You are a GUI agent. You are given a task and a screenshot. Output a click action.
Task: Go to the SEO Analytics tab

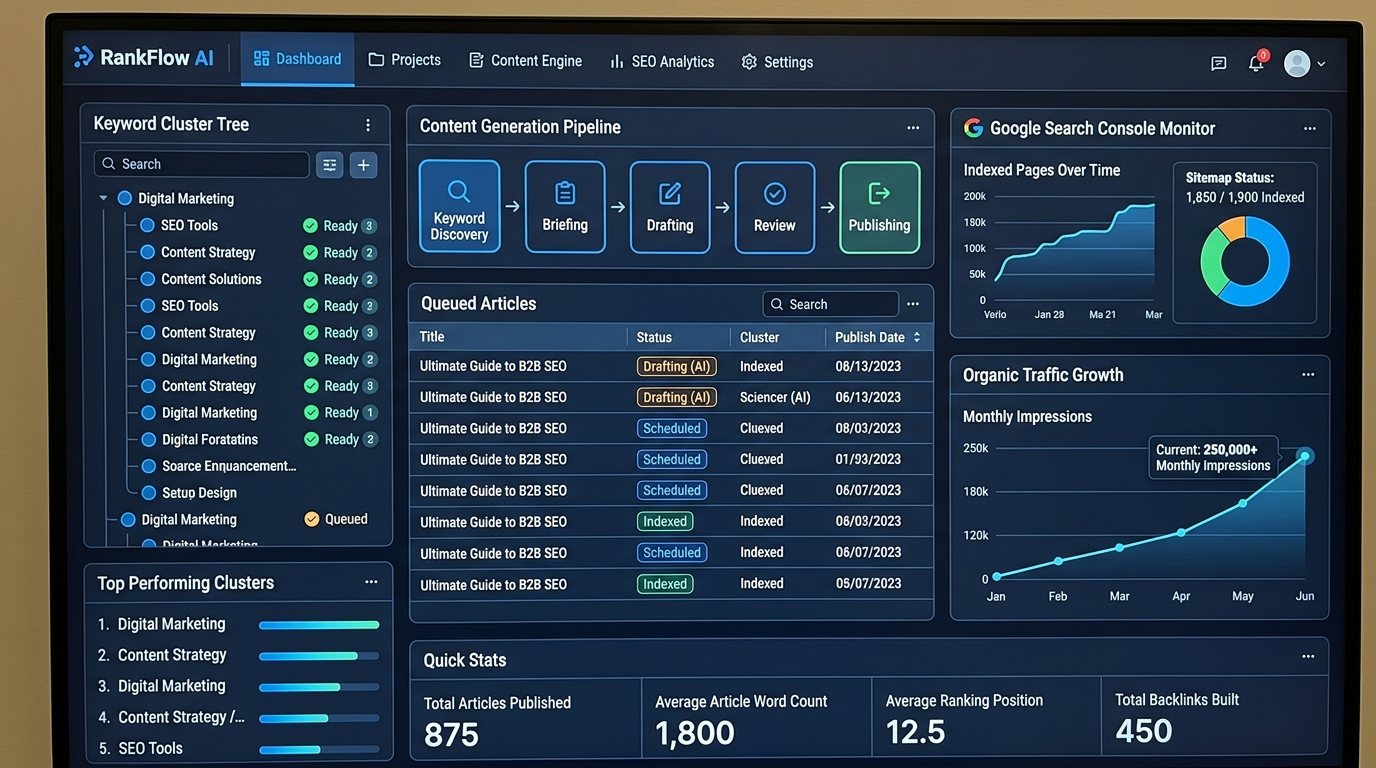662,62
